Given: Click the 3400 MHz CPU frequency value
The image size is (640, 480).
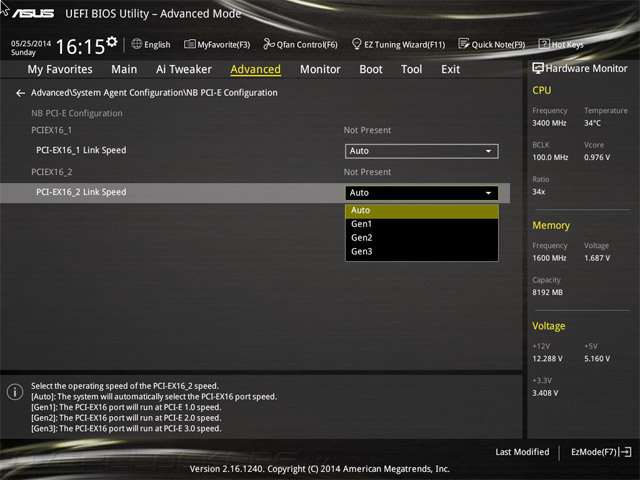Looking at the screenshot, I should pos(549,123).
